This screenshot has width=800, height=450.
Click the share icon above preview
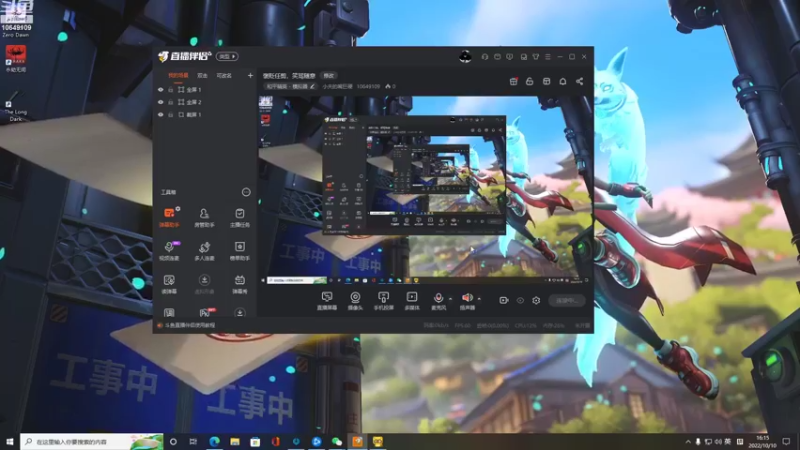(x=580, y=81)
